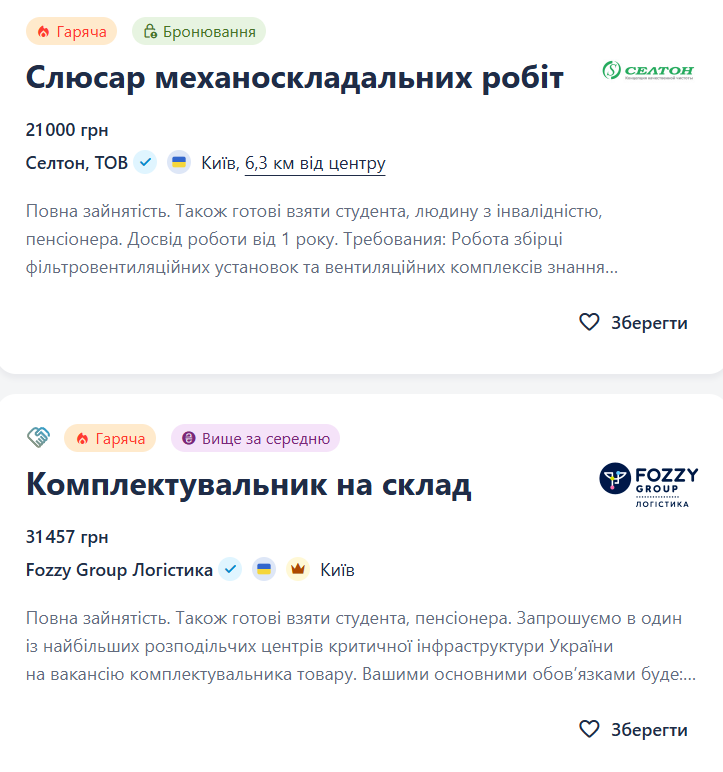Click the Селтон company logo
The height and width of the screenshot is (772, 723).
pos(648,71)
